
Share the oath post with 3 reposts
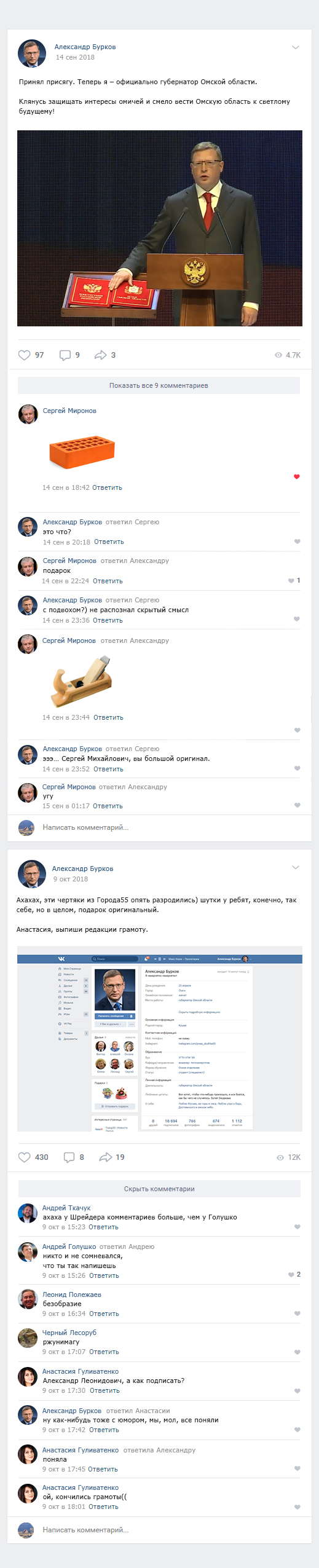[x=101, y=355]
